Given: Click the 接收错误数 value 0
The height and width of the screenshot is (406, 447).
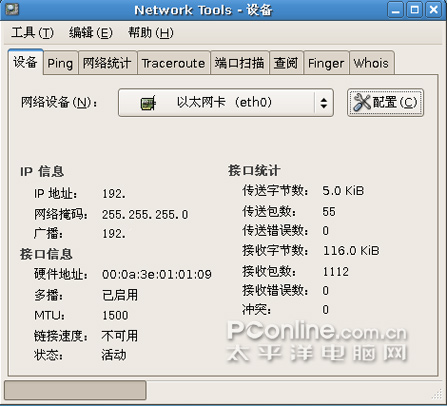Looking at the screenshot, I should coord(326,291).
